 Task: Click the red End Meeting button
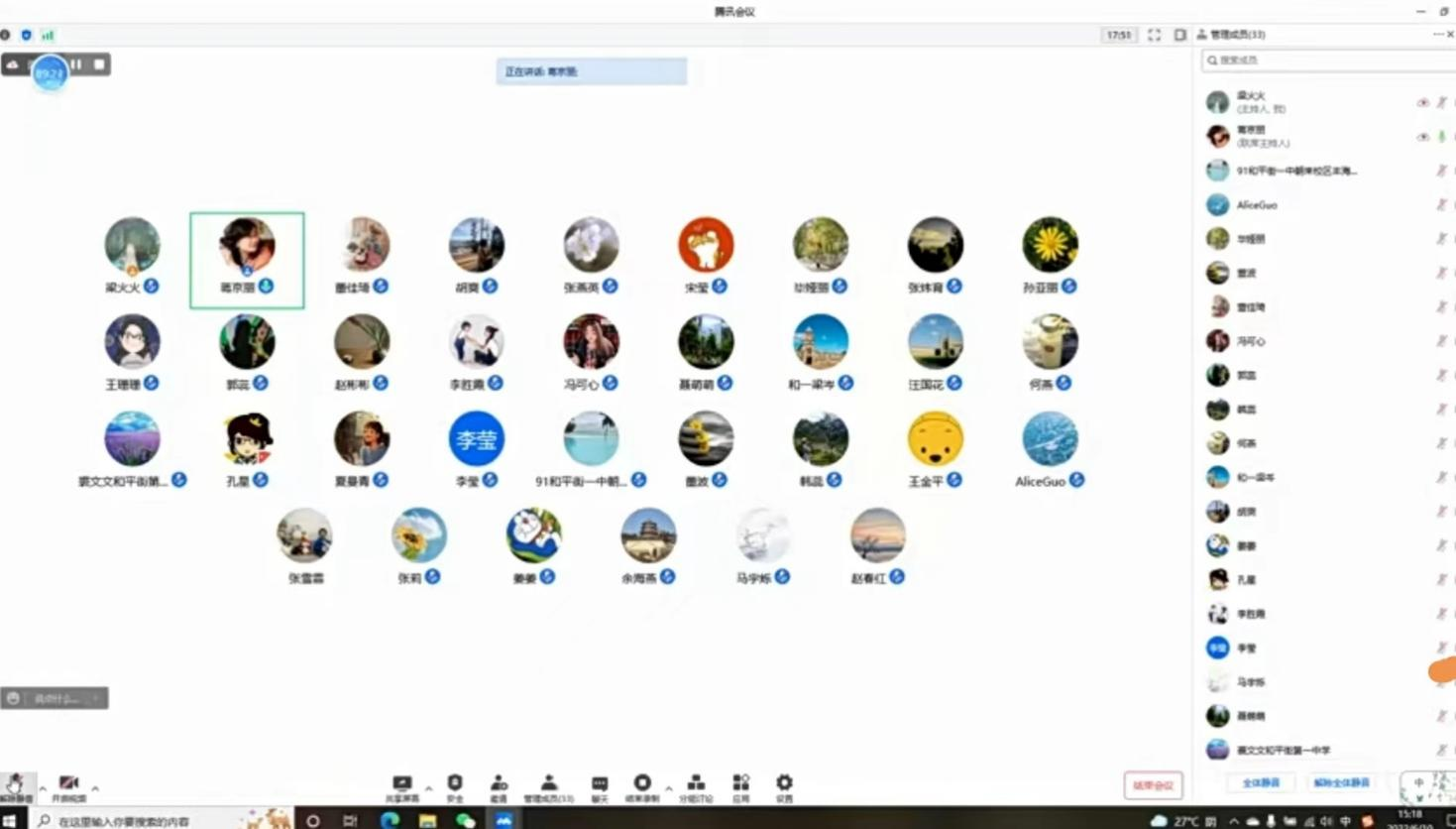click(x=1153, y=785)
